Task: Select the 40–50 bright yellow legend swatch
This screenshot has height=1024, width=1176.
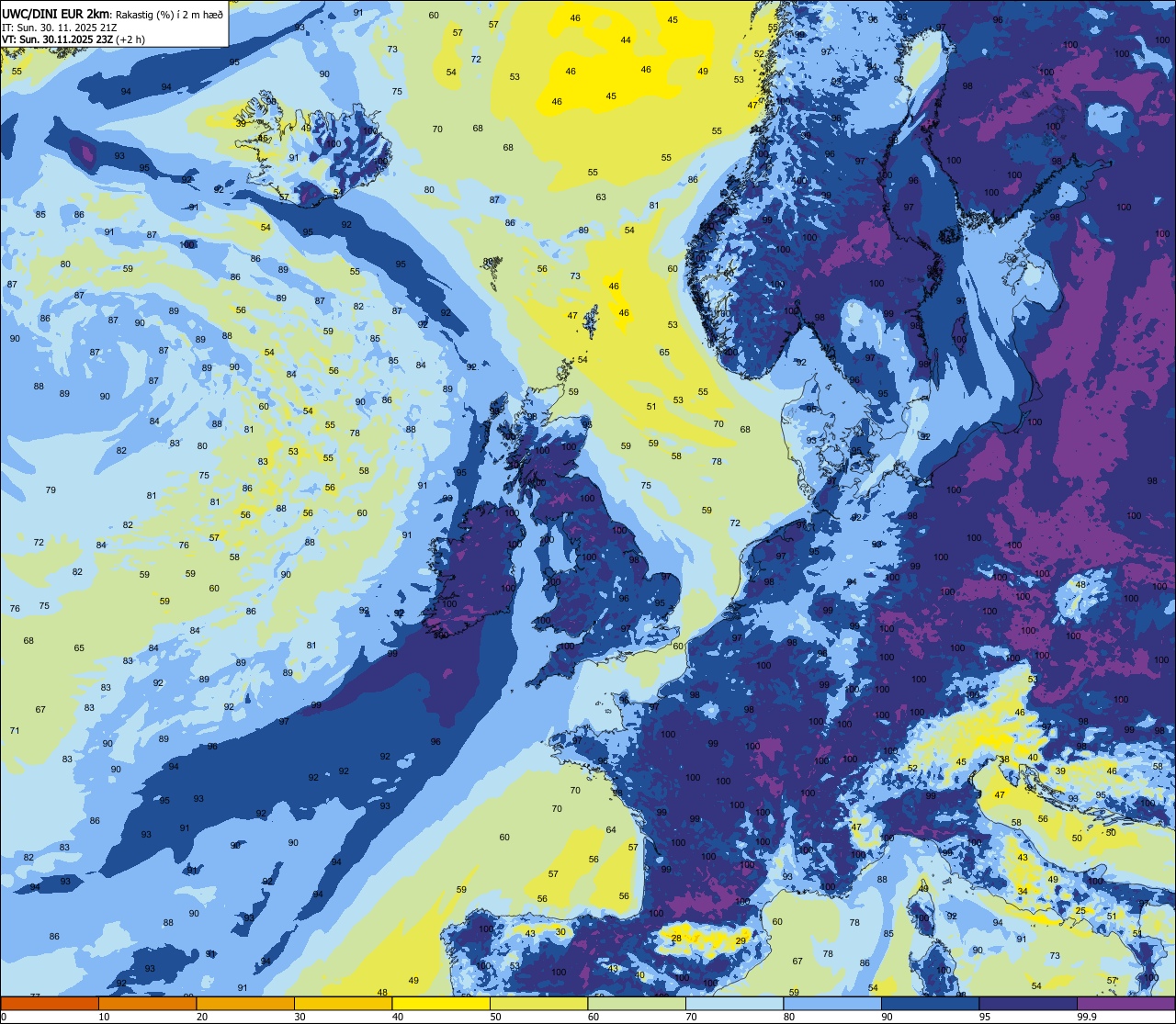Action: click(x=441, y=1003)
